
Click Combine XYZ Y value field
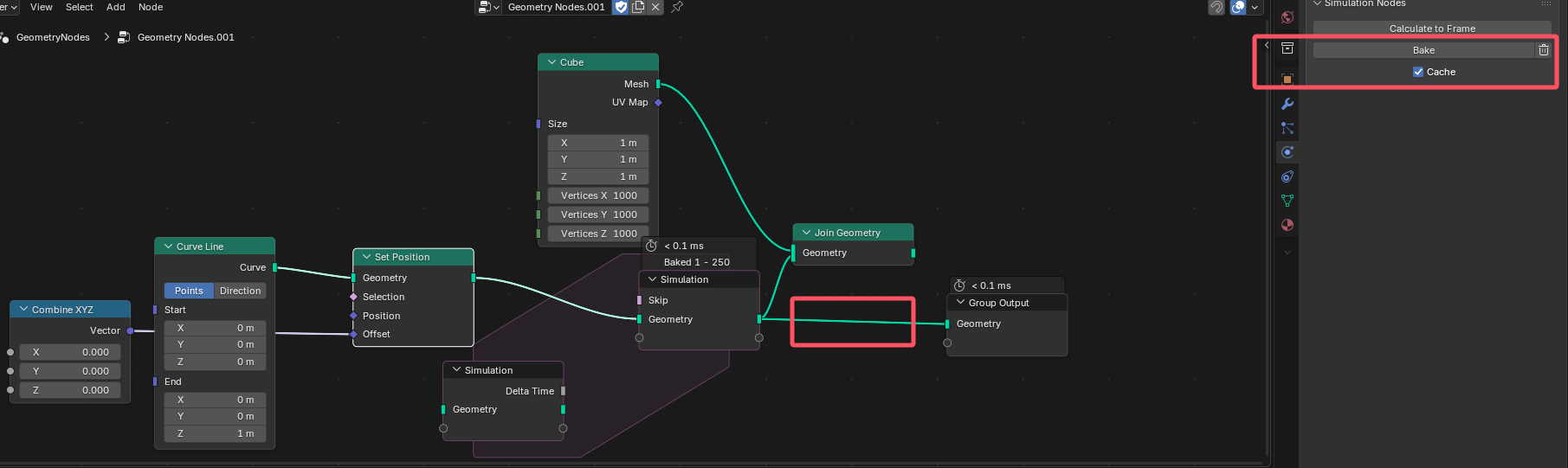click(72, 371)
